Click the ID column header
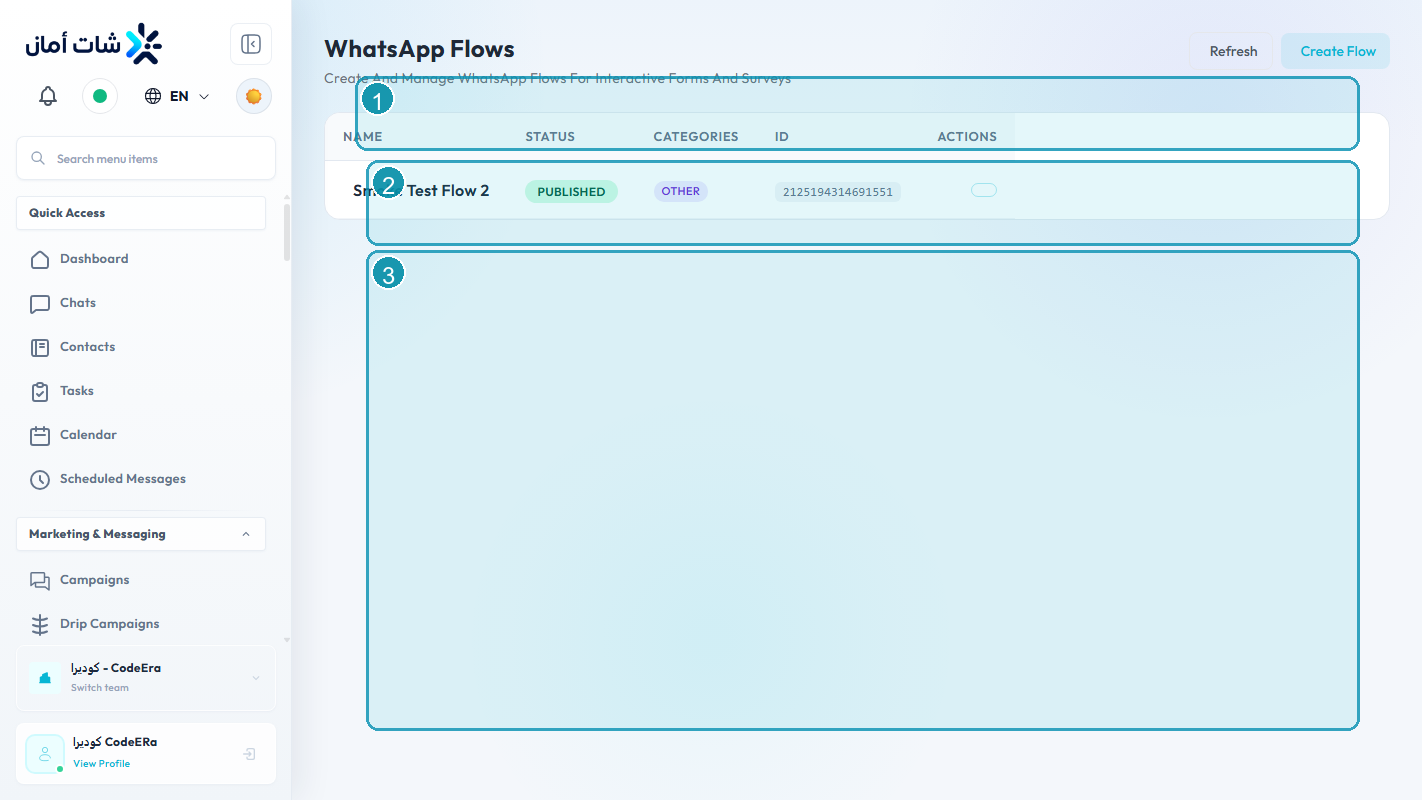Viewport: 1422px width, 800px height. (x=782, y=137)
